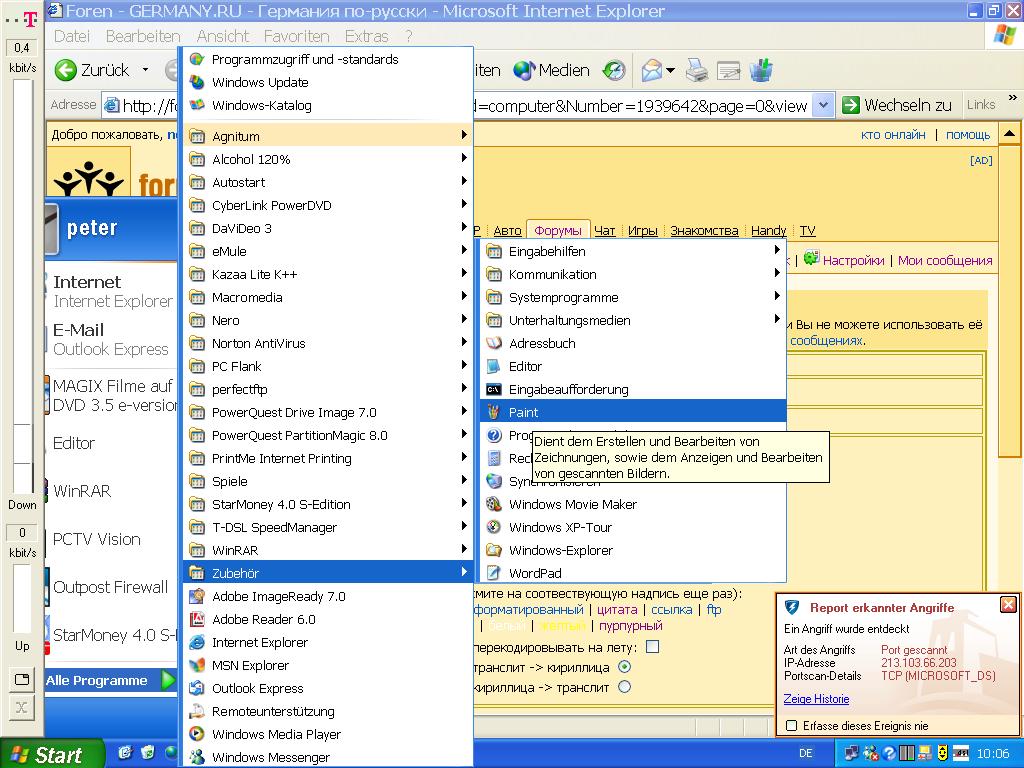Click the MSN Explorer butterfly icon
The width and height of the screenshot is (1024, 768).
coord(197,665)
